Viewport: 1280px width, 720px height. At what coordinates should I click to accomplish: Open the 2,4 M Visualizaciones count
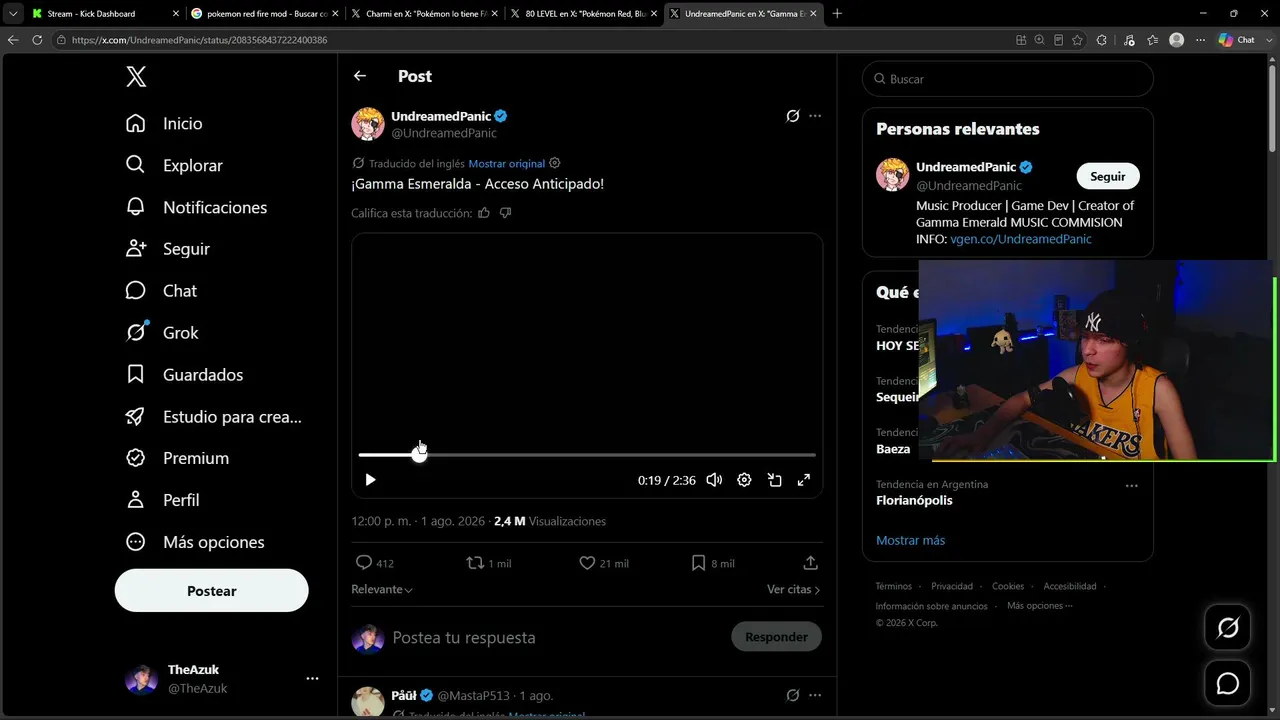point(550,521)
